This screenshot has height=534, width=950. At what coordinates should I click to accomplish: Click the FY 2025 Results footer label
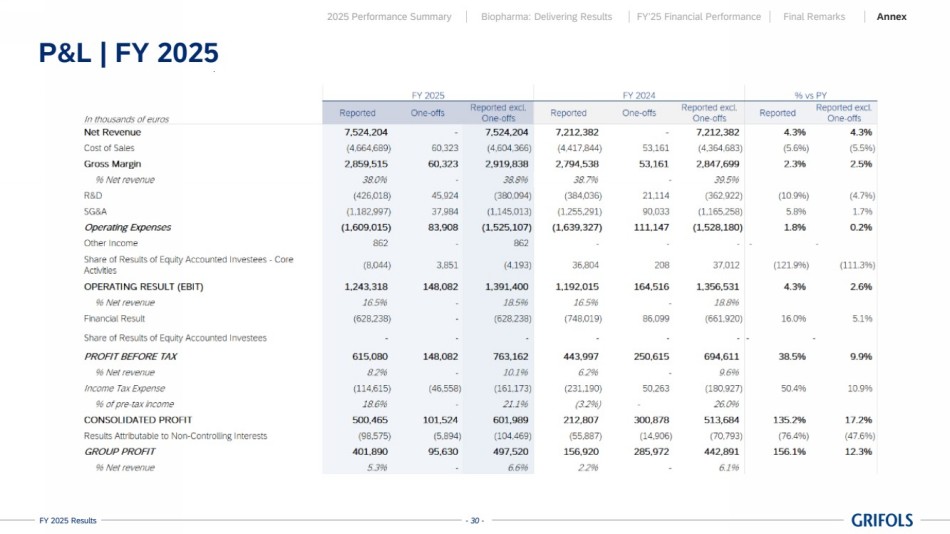(68, 520)
